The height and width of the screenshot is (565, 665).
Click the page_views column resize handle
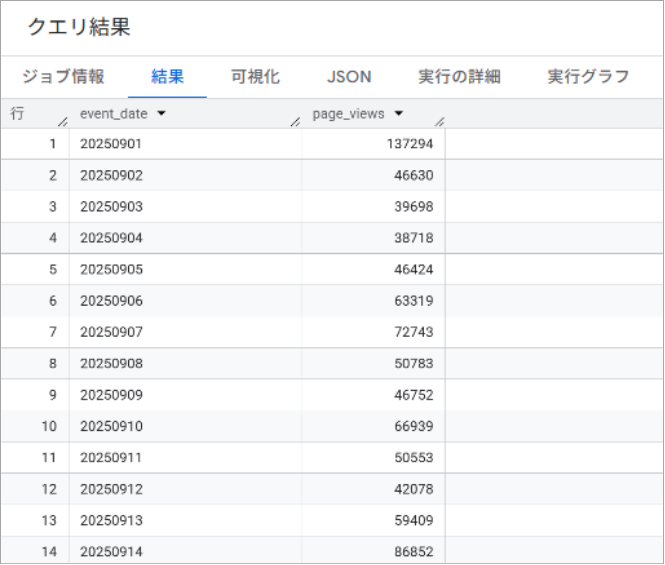coord(439,122)
